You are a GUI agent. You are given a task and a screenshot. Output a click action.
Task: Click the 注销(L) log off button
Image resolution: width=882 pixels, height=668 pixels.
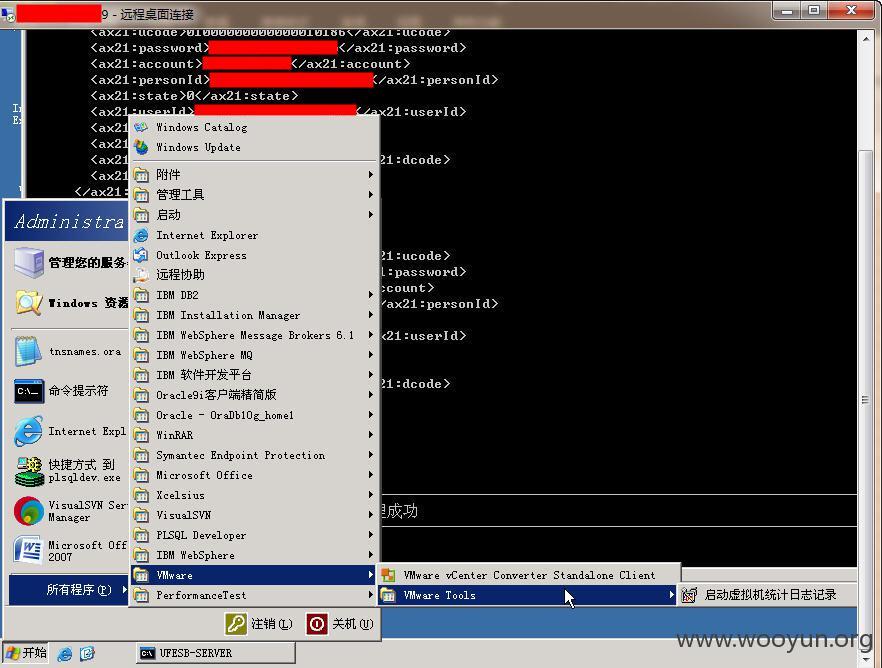tap(259, 624)
